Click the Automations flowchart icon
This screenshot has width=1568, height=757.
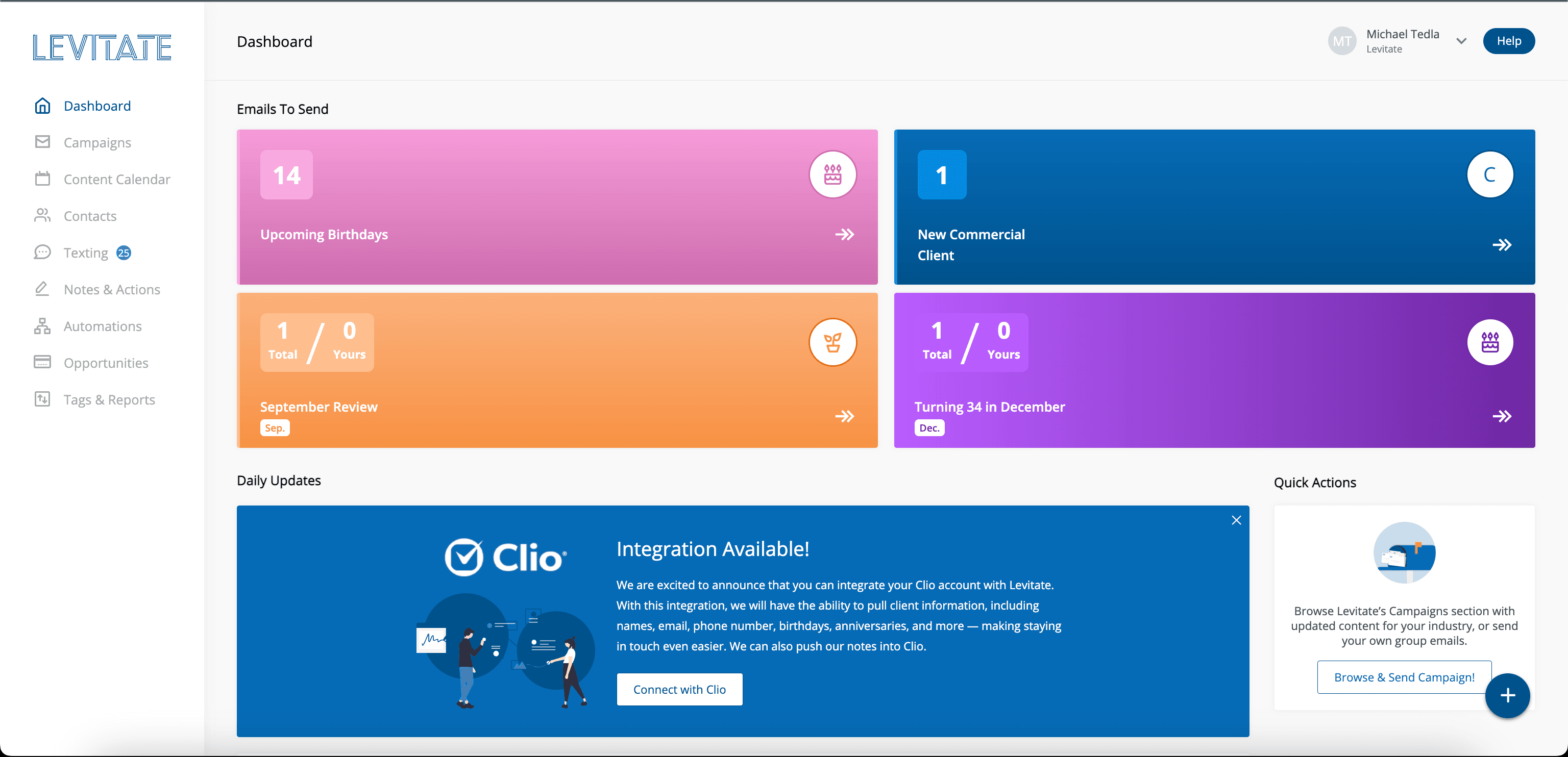[42, 326]
